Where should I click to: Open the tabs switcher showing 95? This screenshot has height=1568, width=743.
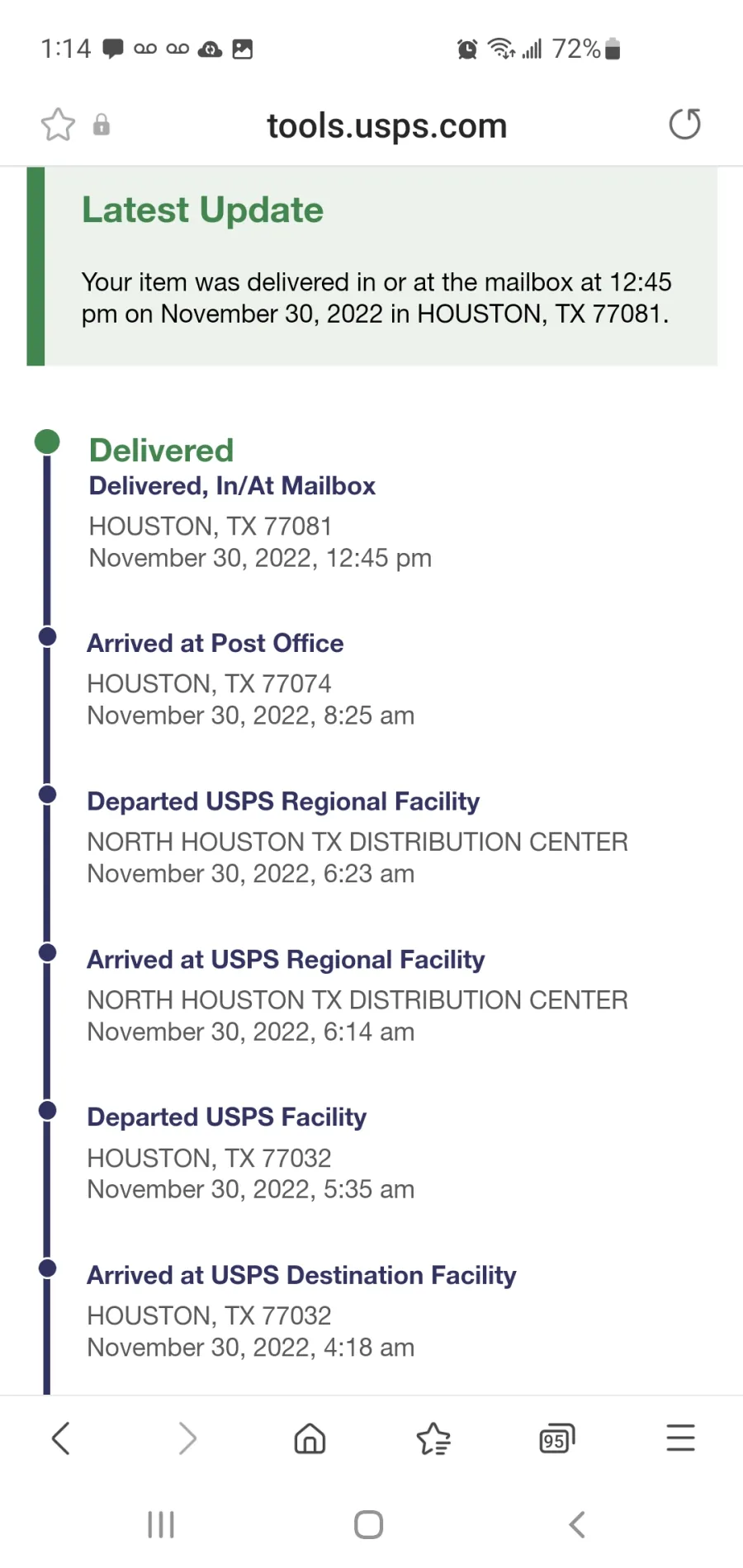[x=556, y=1438]
